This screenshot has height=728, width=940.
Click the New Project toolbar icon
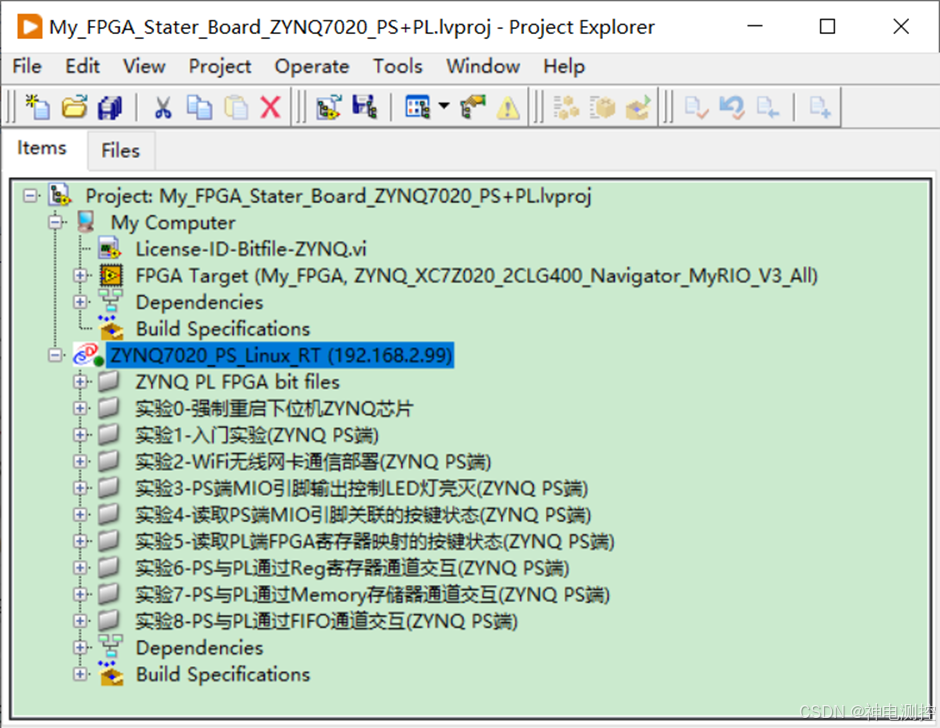37,107
